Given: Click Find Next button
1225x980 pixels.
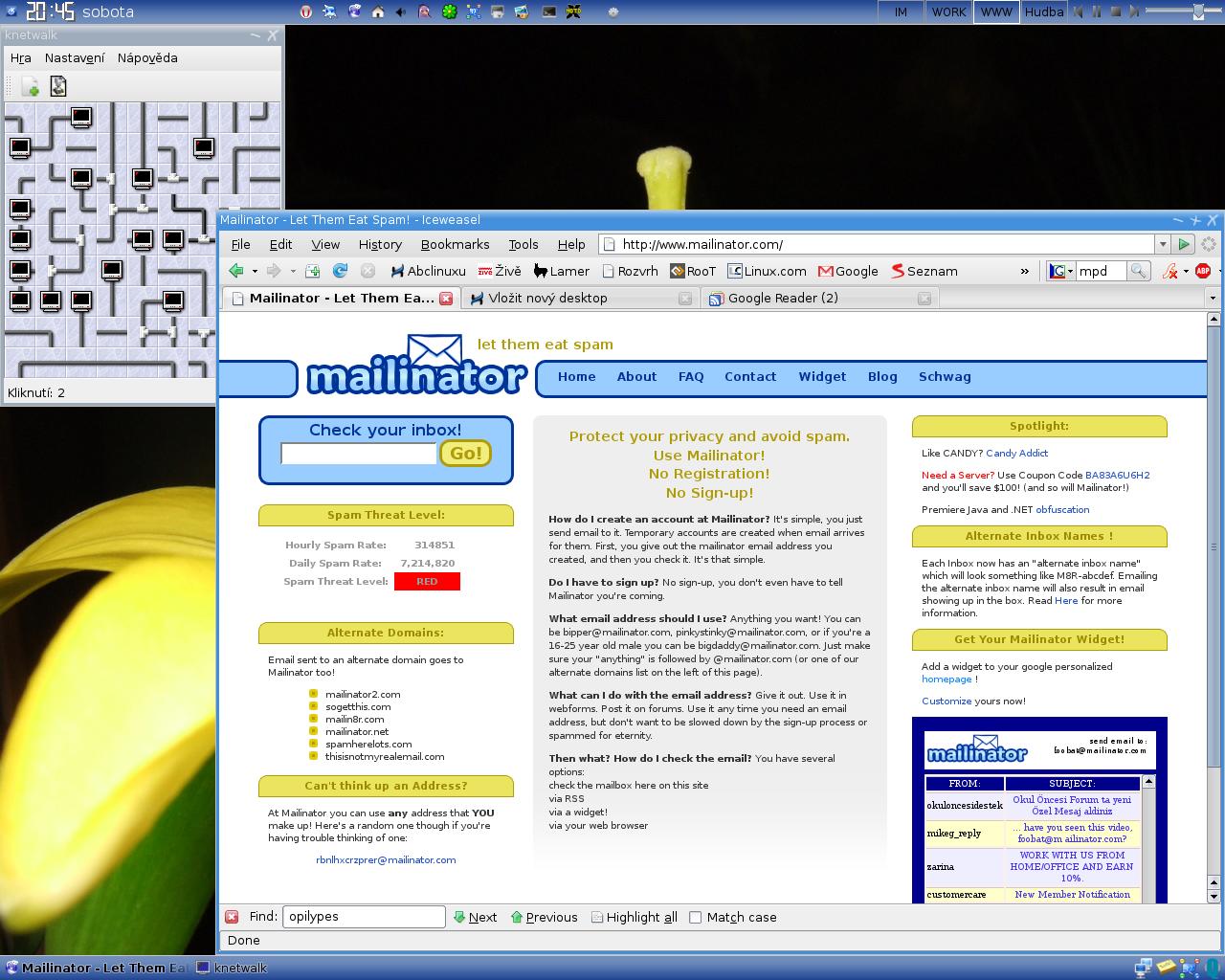Looking at the screenshot, I should pyautogui.click(x=475, y=917).
